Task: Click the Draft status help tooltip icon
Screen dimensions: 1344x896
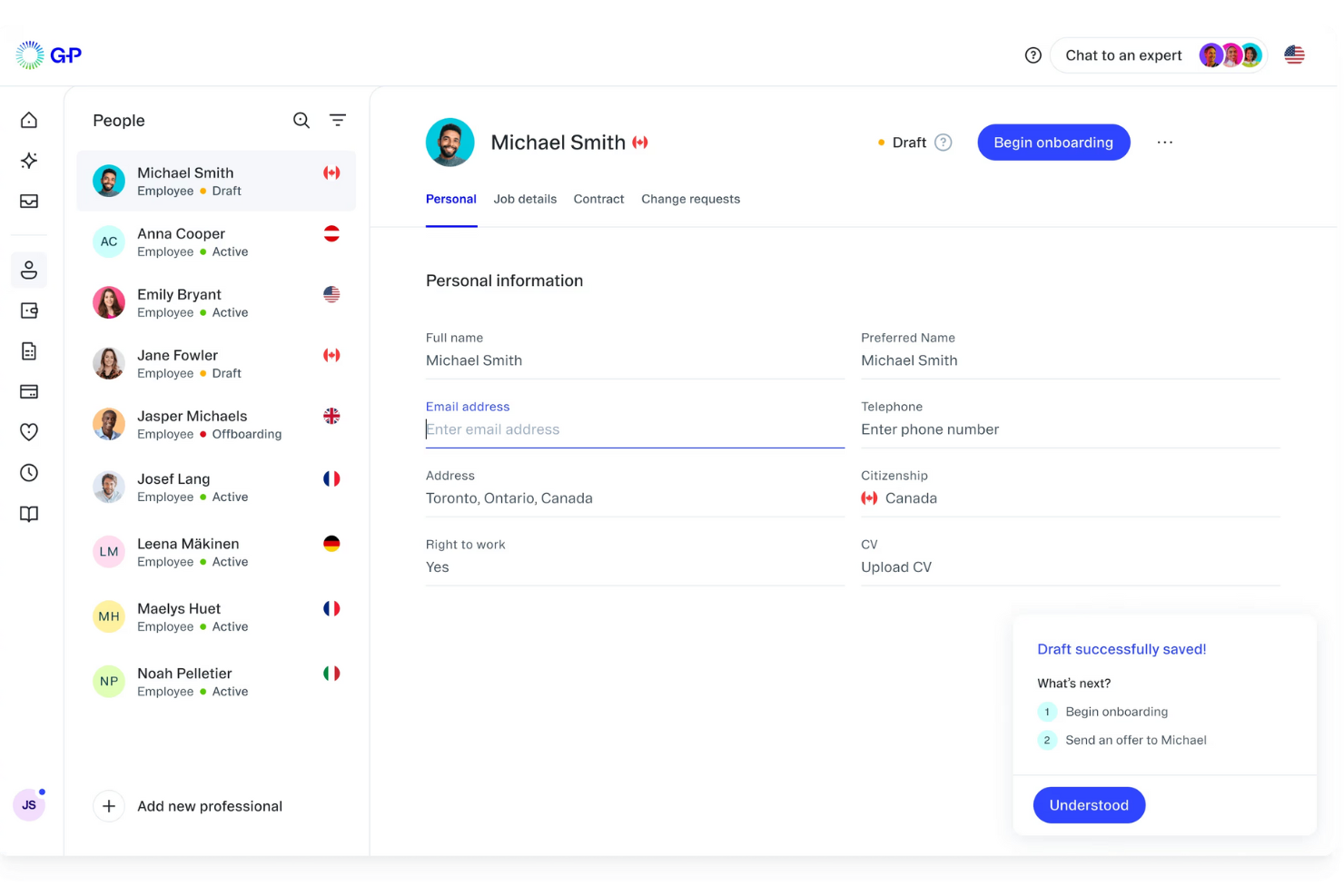Action: click(x=943, y=143)
